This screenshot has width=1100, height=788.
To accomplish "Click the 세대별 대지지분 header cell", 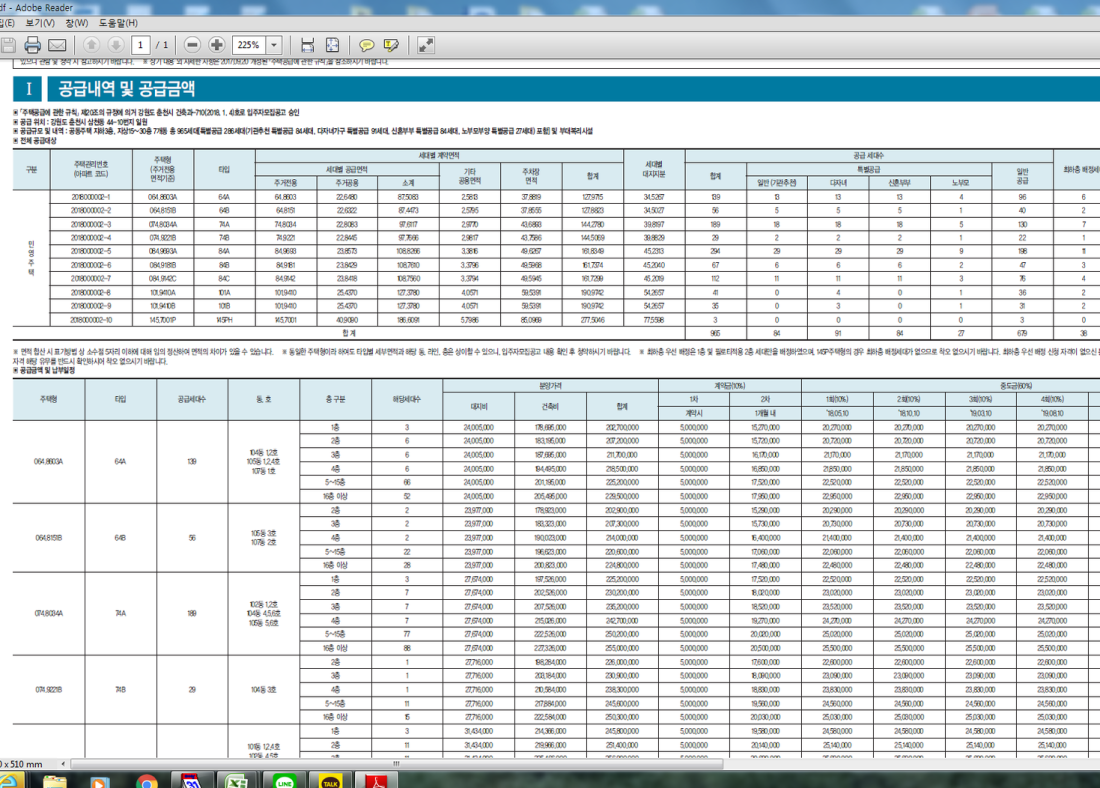I will pyautogui.click(x=654, y=169).
